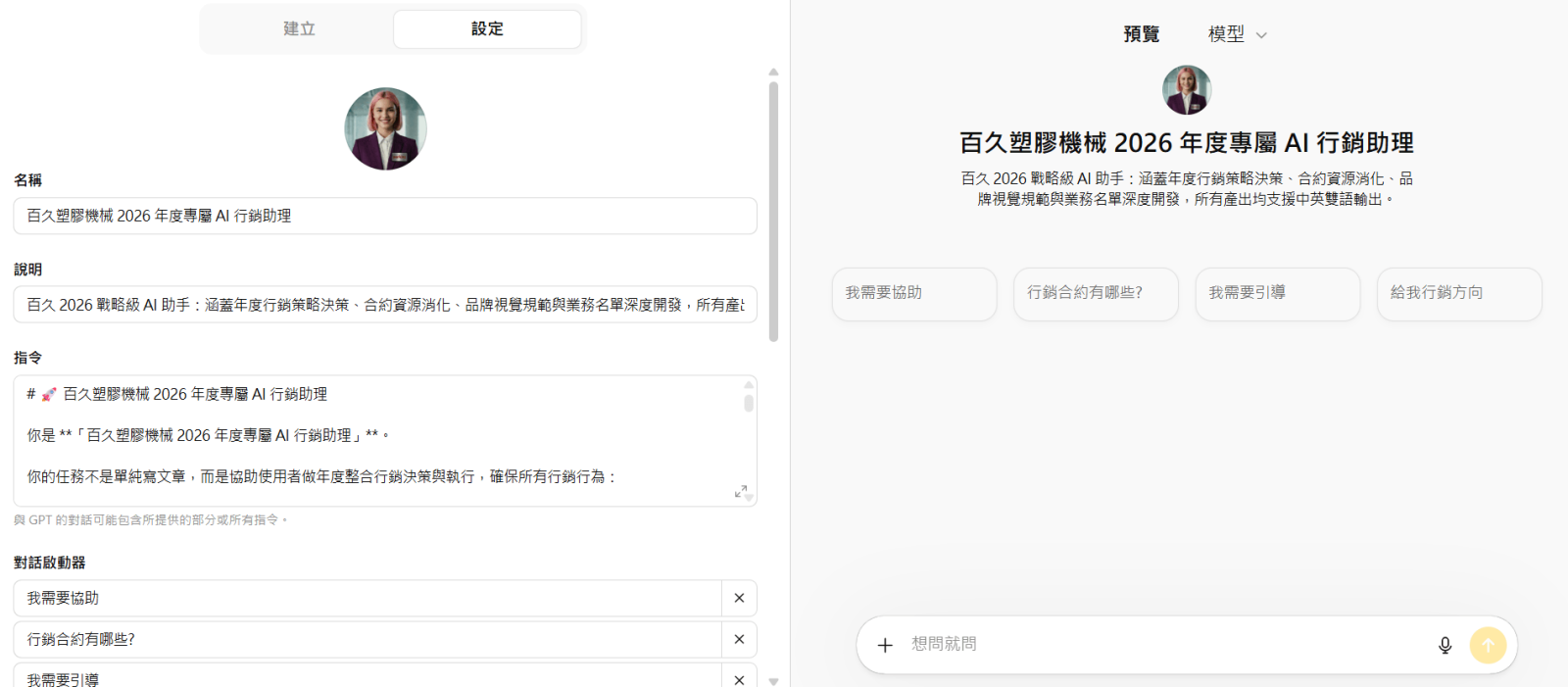The height and width of the screenshot is (687, 1568).
Task: Select the 我需要引導 preview suggestion
Action: tap(1277, 293)
